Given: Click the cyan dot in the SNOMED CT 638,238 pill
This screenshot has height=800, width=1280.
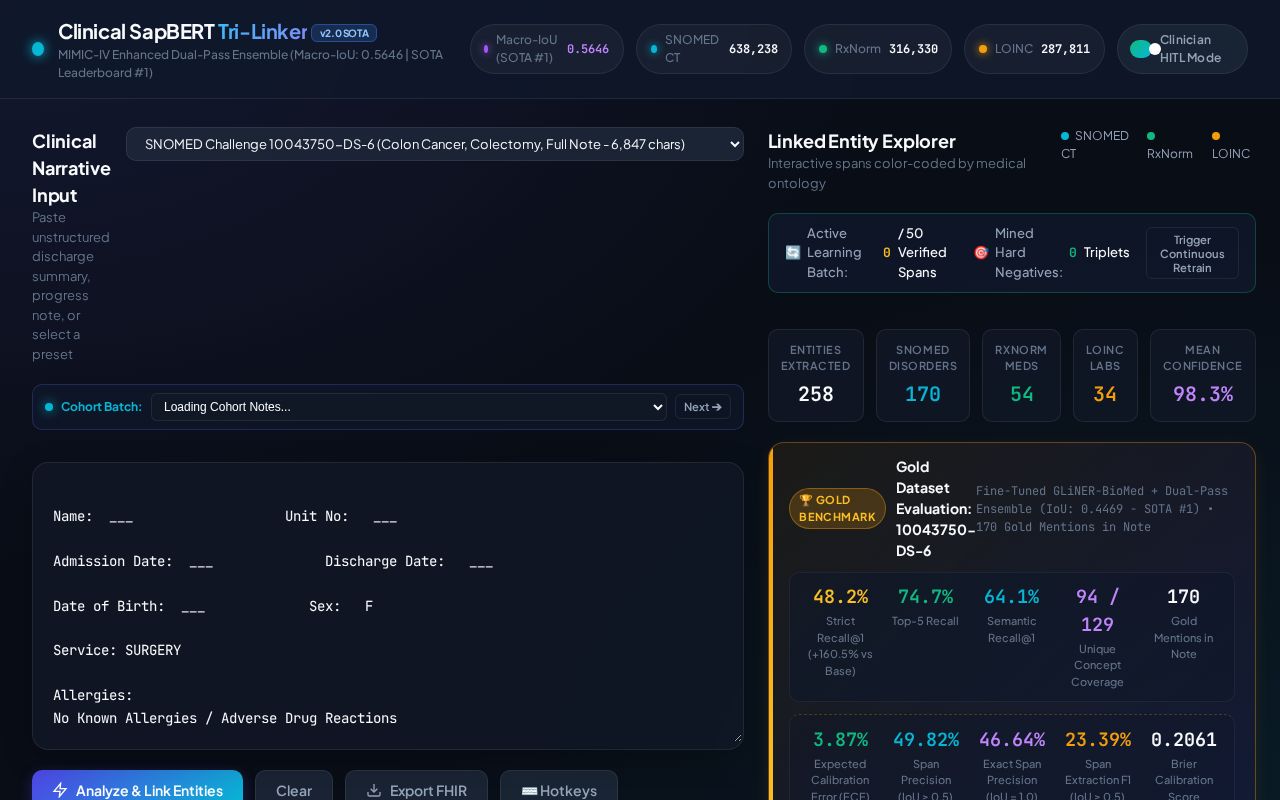Looking at the screenshot, I should 654,49.
